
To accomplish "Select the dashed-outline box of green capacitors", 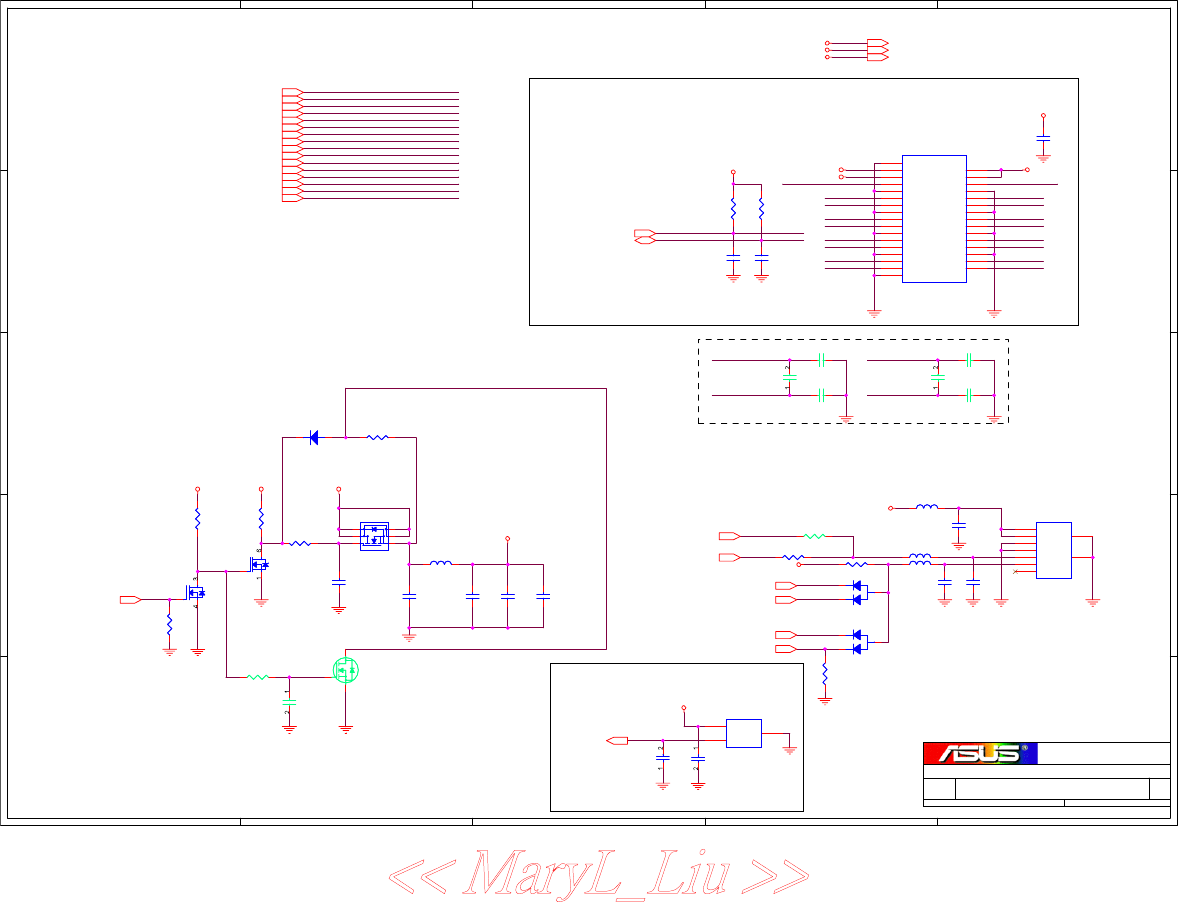I will click(x=853, y=382).
